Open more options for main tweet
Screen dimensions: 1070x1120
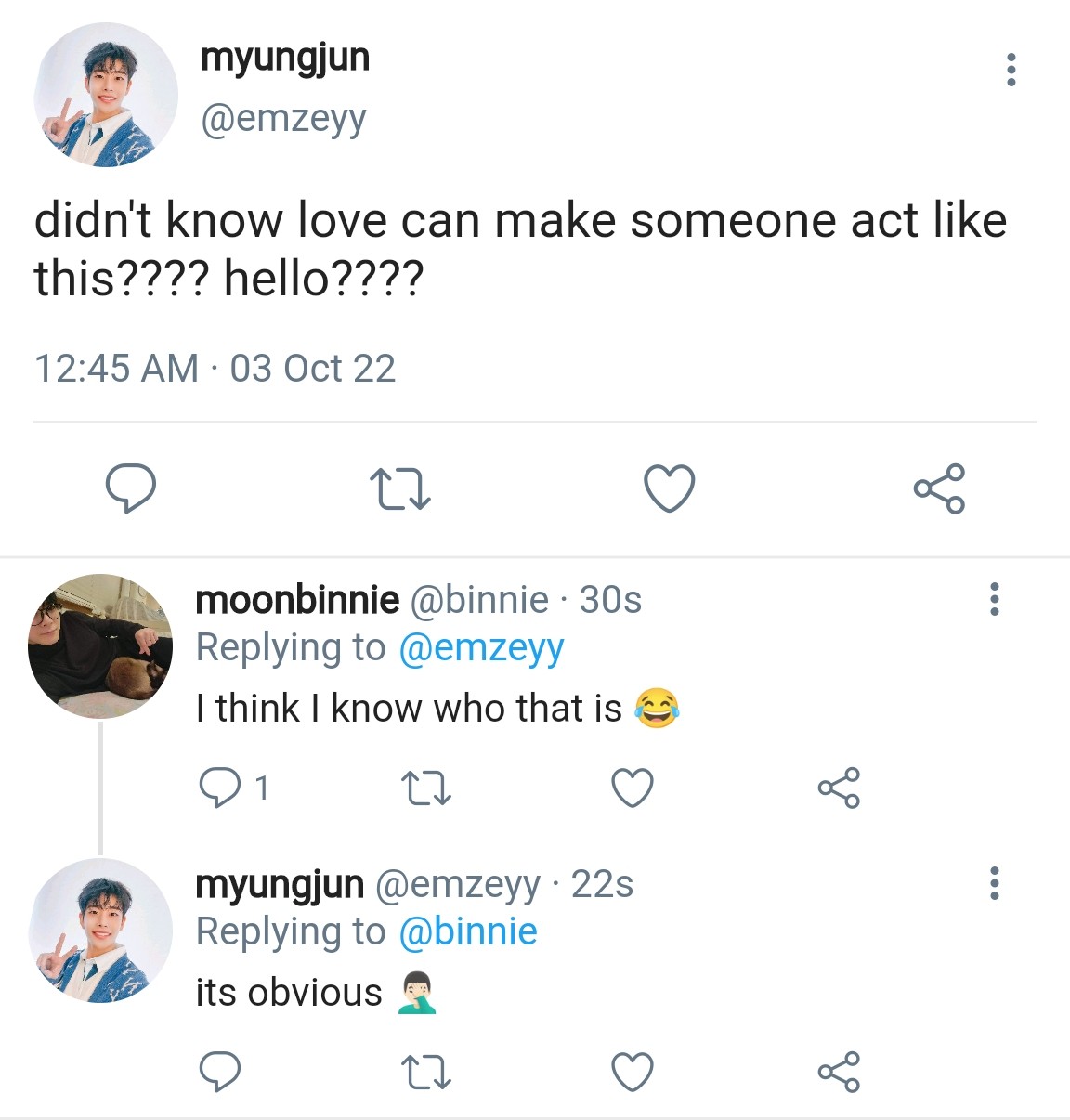(1011, 70)
